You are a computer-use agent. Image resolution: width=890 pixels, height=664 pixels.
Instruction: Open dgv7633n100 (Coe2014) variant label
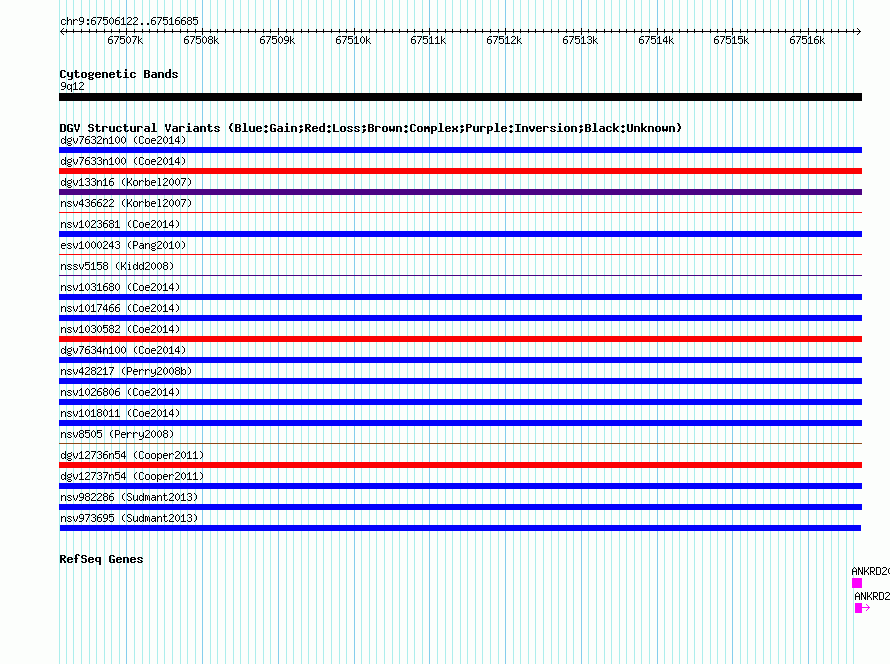[x=123, y=161]
